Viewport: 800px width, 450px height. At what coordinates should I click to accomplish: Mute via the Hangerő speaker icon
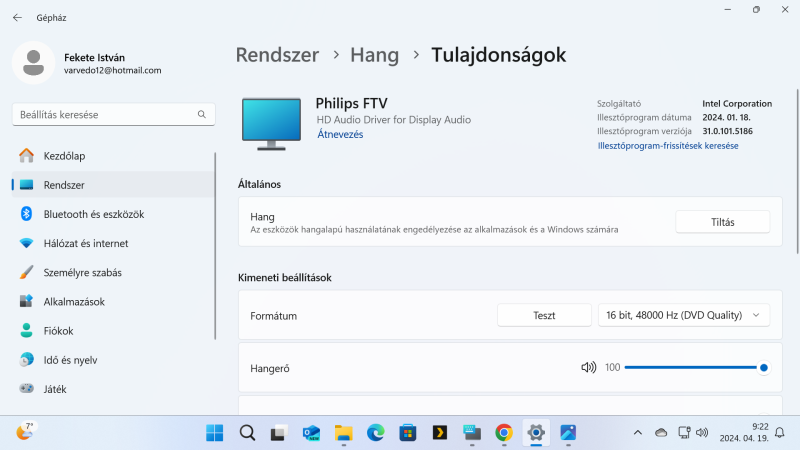[588, 367]
